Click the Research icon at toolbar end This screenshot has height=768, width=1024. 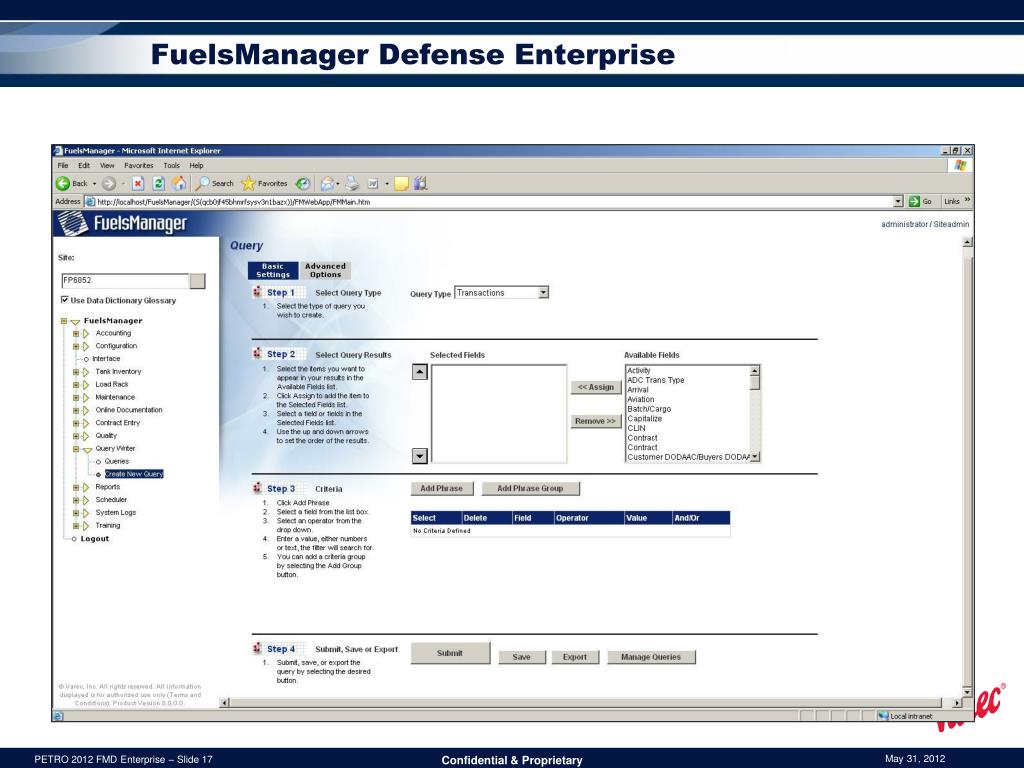coord(421,184)
